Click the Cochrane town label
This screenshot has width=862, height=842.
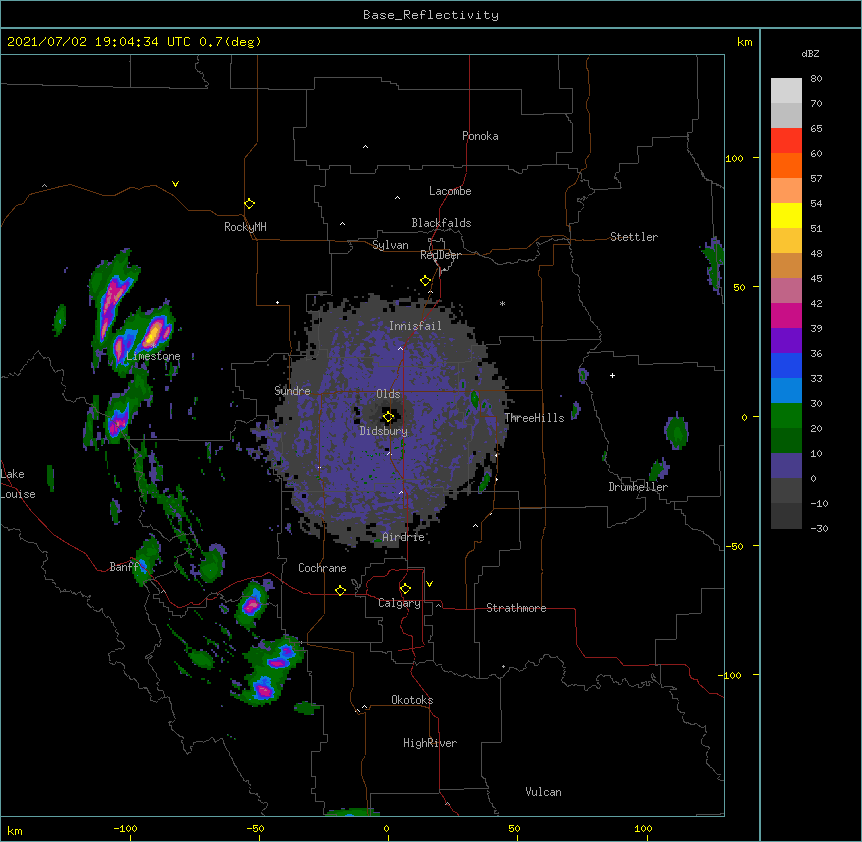point(322,568)
